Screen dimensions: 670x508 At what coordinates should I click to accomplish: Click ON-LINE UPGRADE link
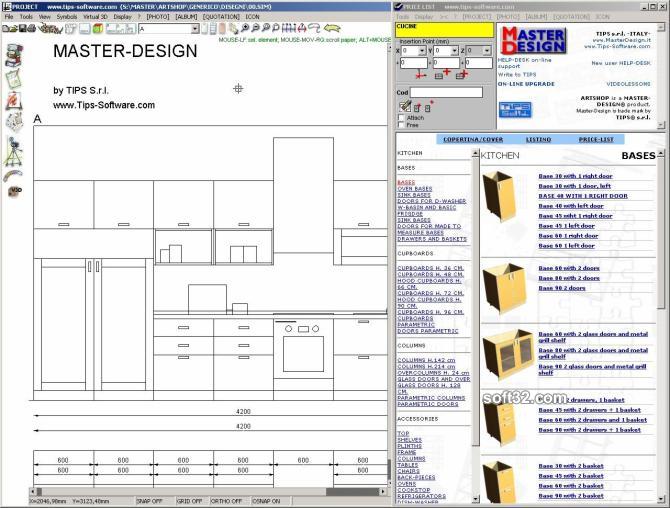[x=526, y=84]
